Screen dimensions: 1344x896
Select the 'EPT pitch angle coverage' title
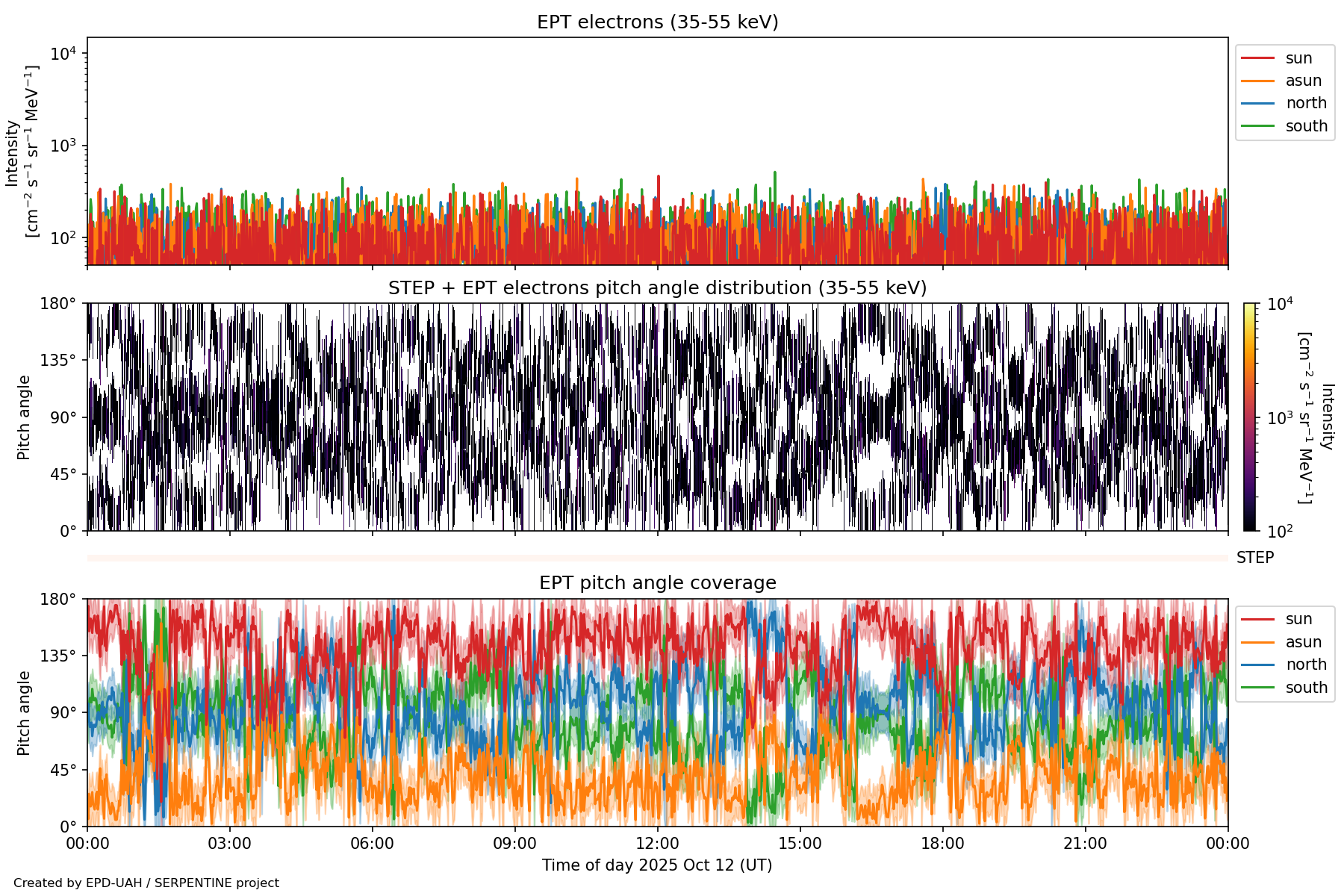click(x=657, y=583)
